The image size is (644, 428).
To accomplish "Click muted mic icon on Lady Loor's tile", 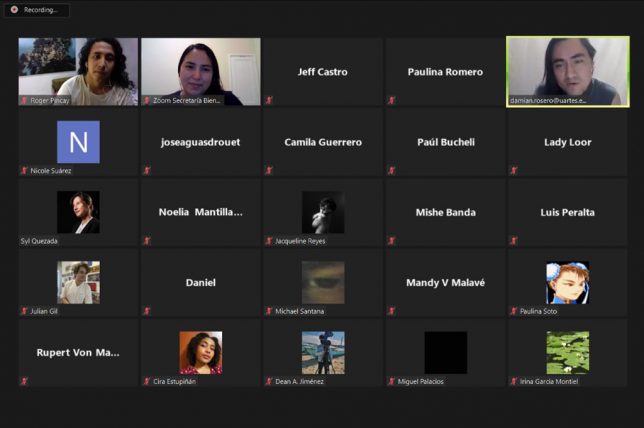I will coord(513,171).
